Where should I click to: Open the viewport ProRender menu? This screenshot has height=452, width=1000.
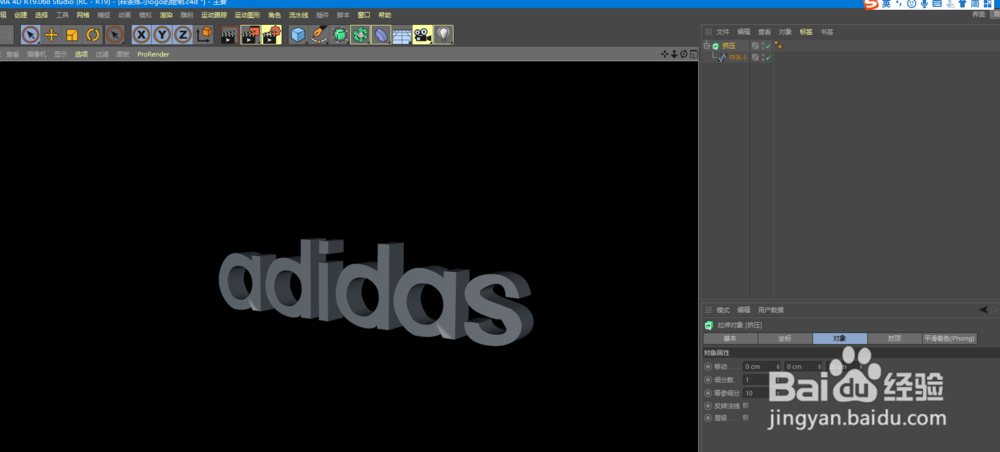coord(153,54)
